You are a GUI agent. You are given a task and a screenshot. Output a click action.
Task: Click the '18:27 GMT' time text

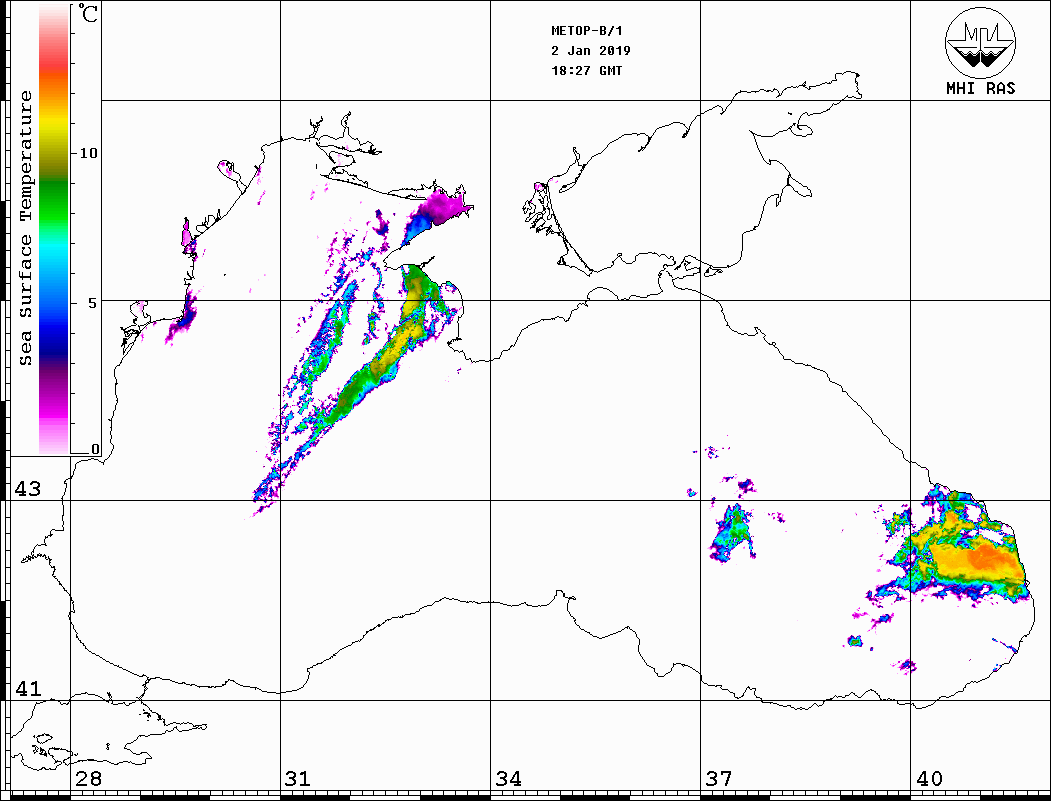pos(586,70)
